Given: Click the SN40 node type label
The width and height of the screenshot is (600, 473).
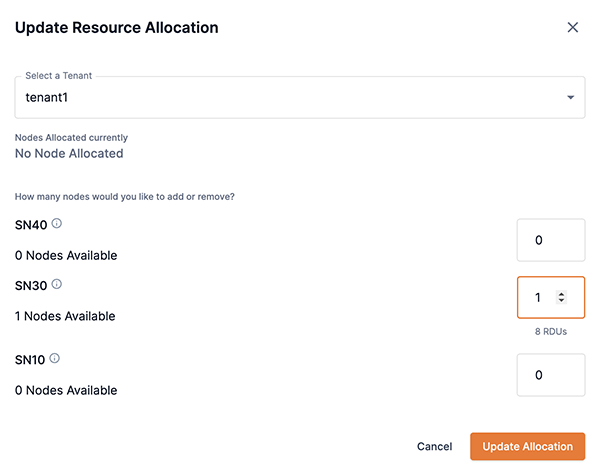Looking at the screenshot, I should pos(30,224).
